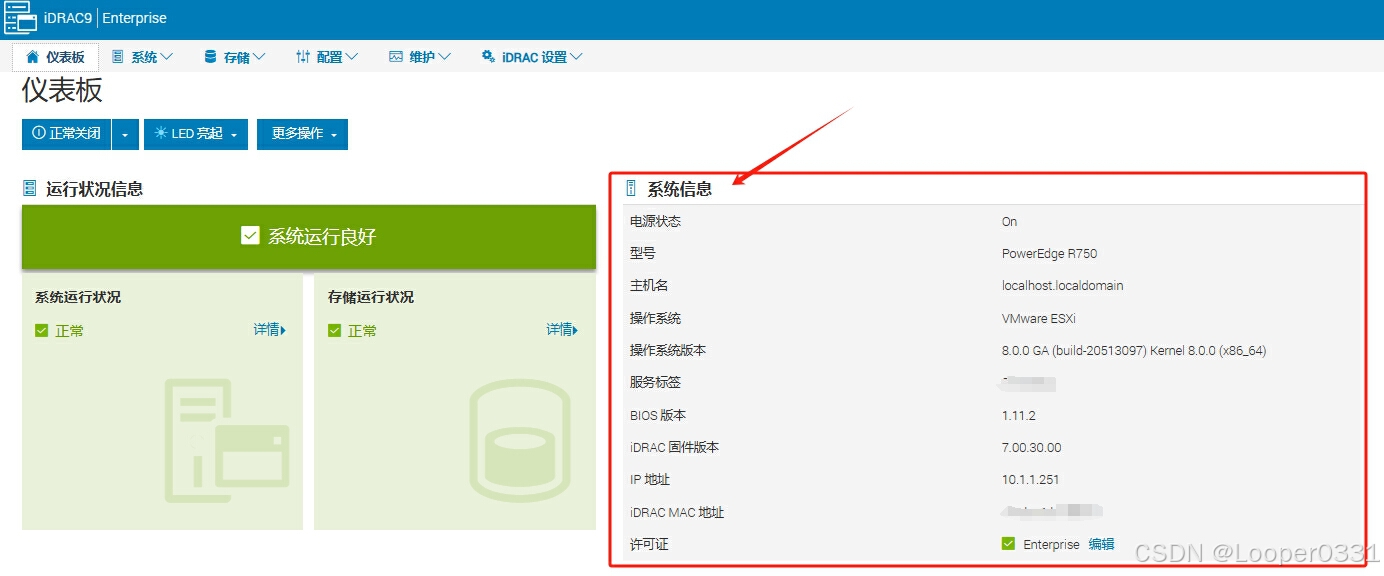The width and height of the screenshot is (1384, 576).
Task: Click the 维护 menu monitor icon
Action: pos(396,57)
